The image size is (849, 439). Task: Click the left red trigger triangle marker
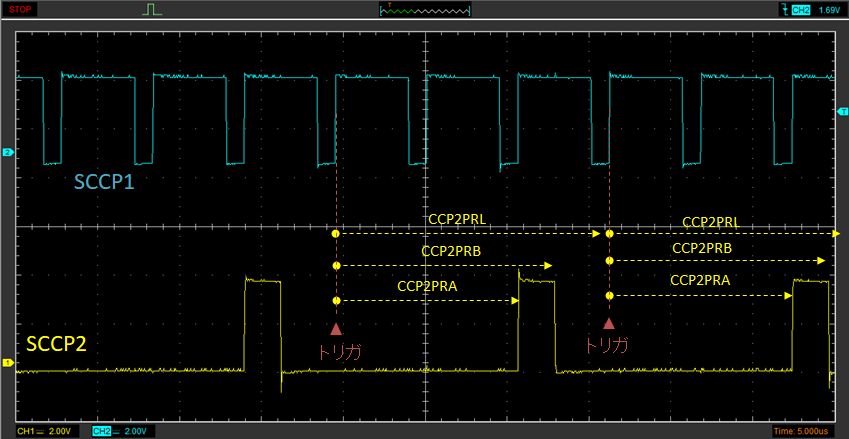[x=336, y=328]
